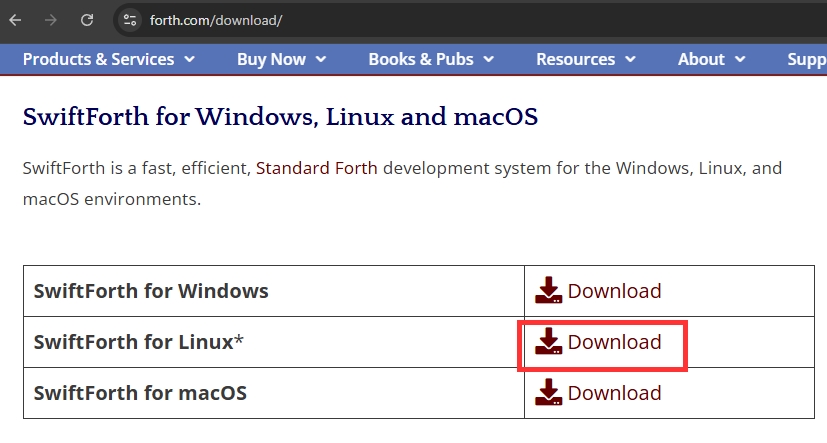Open the Resources menu label

pos(575,59)
